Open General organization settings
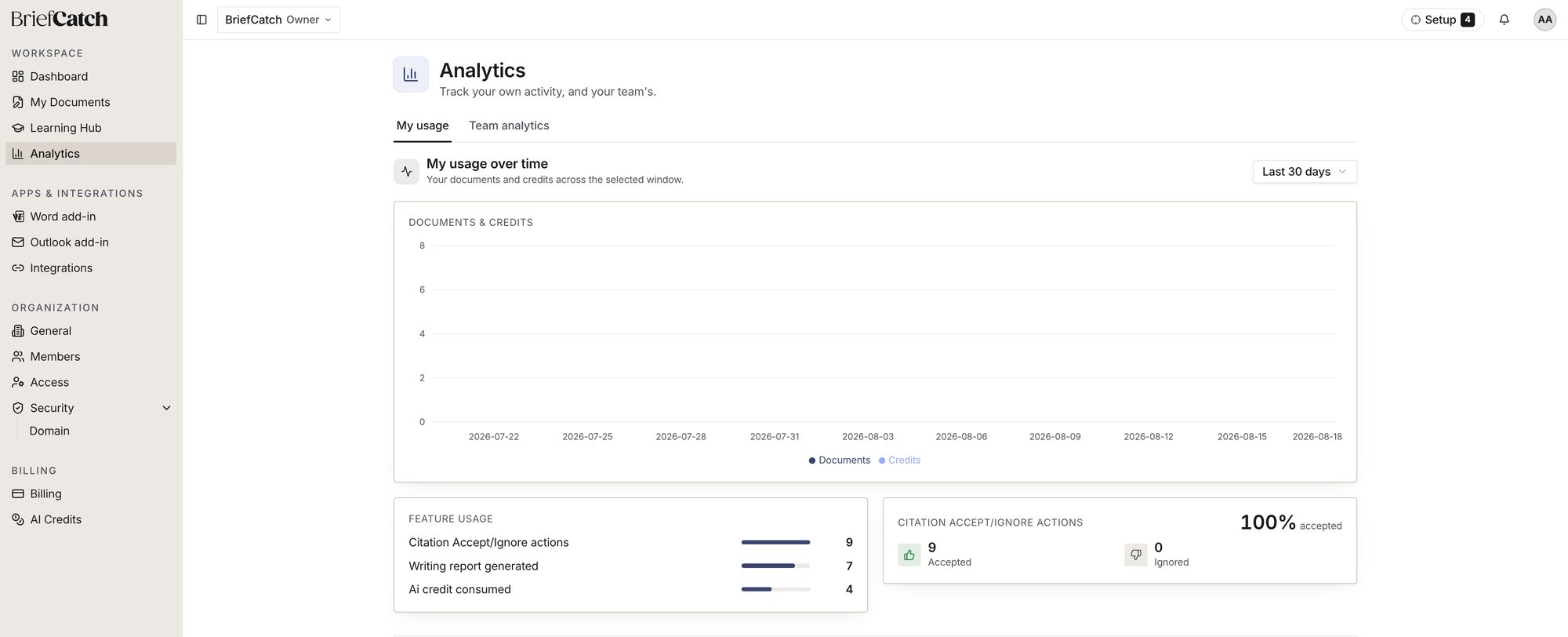The image size is (1568, 637). click(91, 331)
